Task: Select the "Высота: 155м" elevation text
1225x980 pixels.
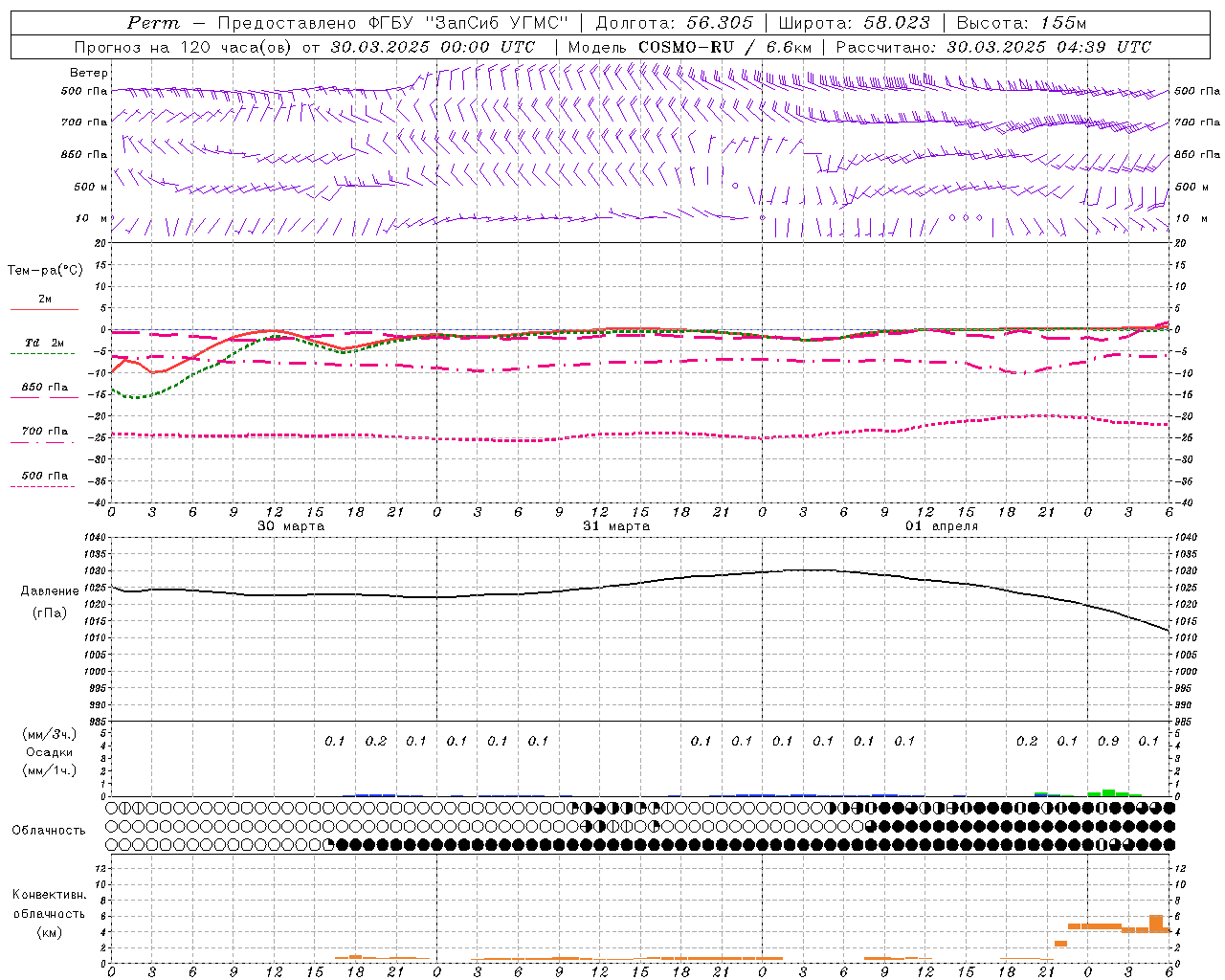Action: [1021, 23]
